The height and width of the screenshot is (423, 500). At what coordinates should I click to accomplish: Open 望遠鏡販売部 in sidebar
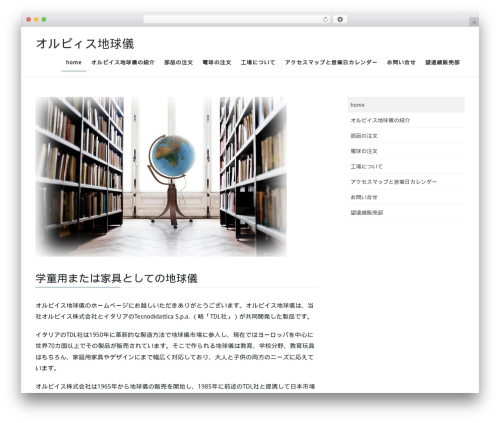coord(406,212)
